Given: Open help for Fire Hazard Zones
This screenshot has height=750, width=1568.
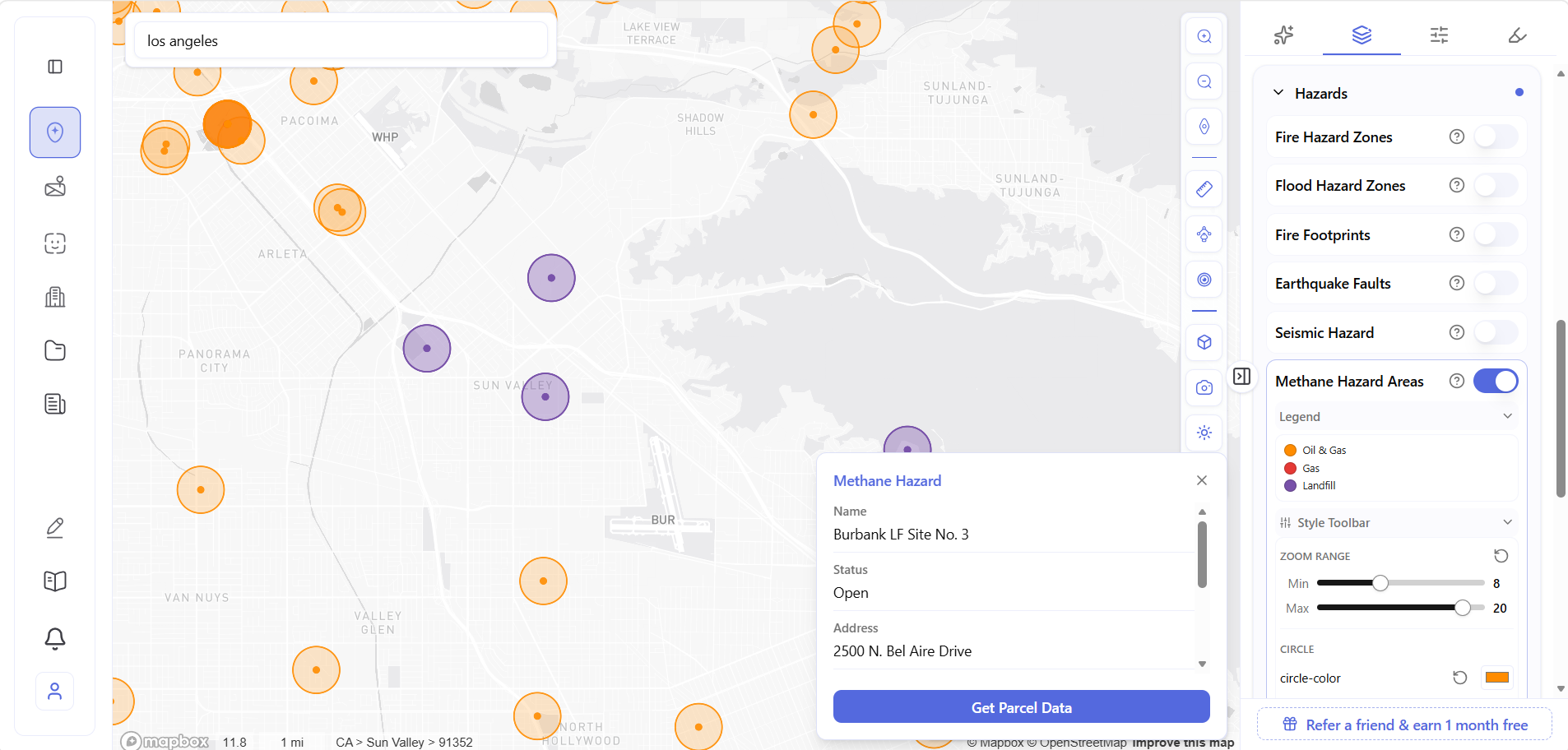Looking at the screenshot, I should click(x=1457, y=137).
